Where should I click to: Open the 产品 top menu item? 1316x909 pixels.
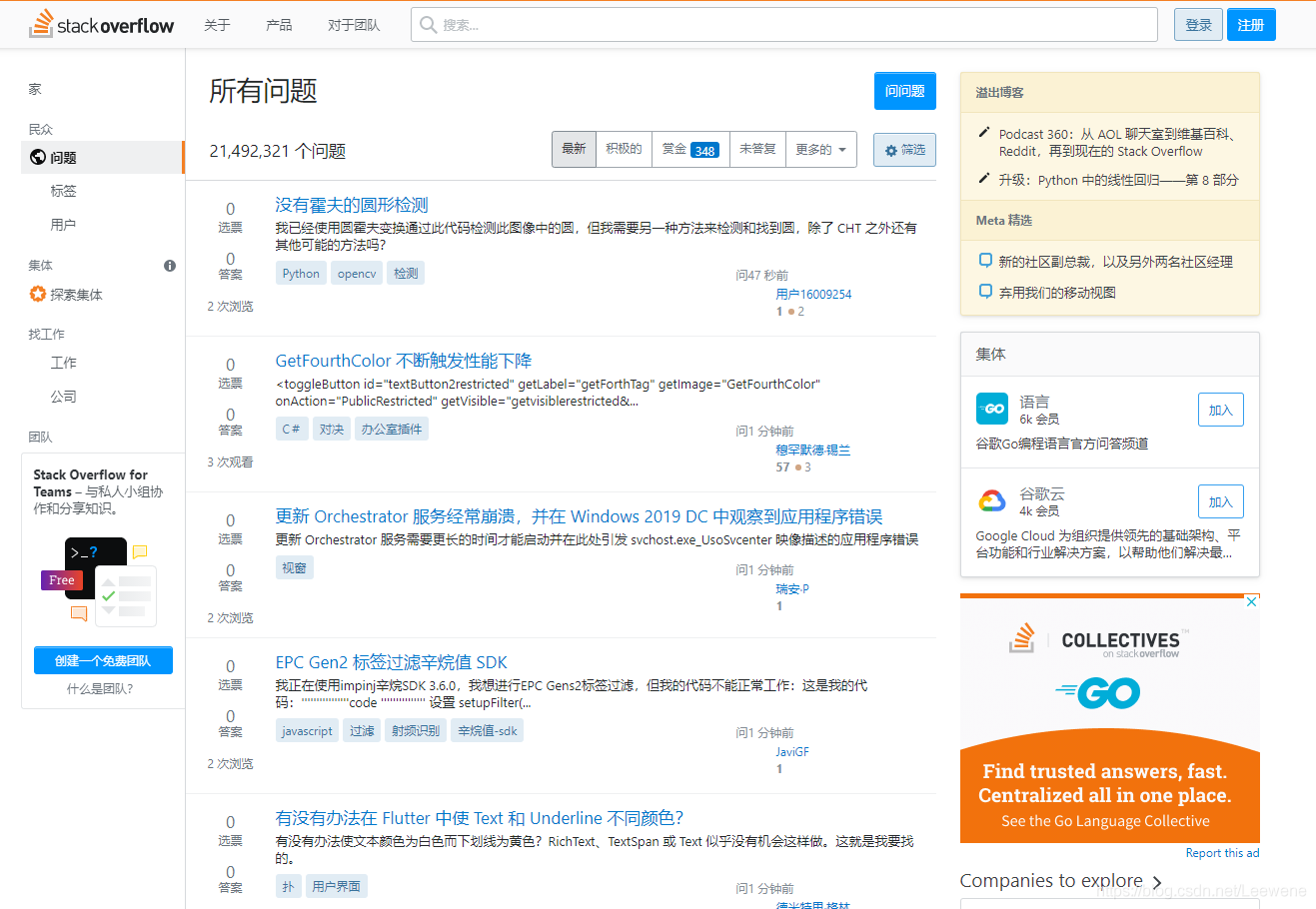point(279,25)
